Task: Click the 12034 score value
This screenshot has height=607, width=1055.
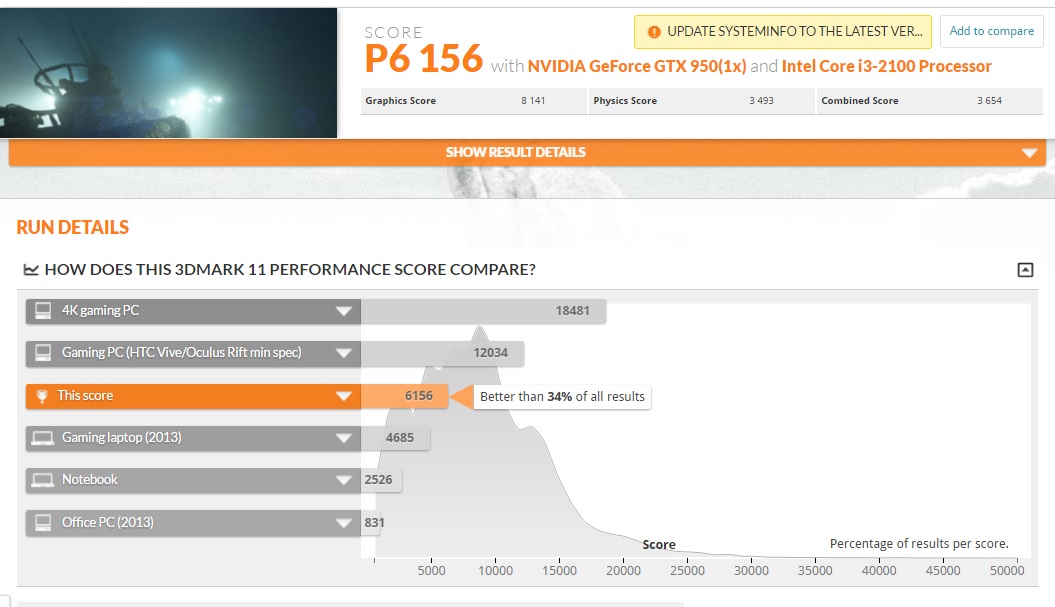Action: pos(490,353)
